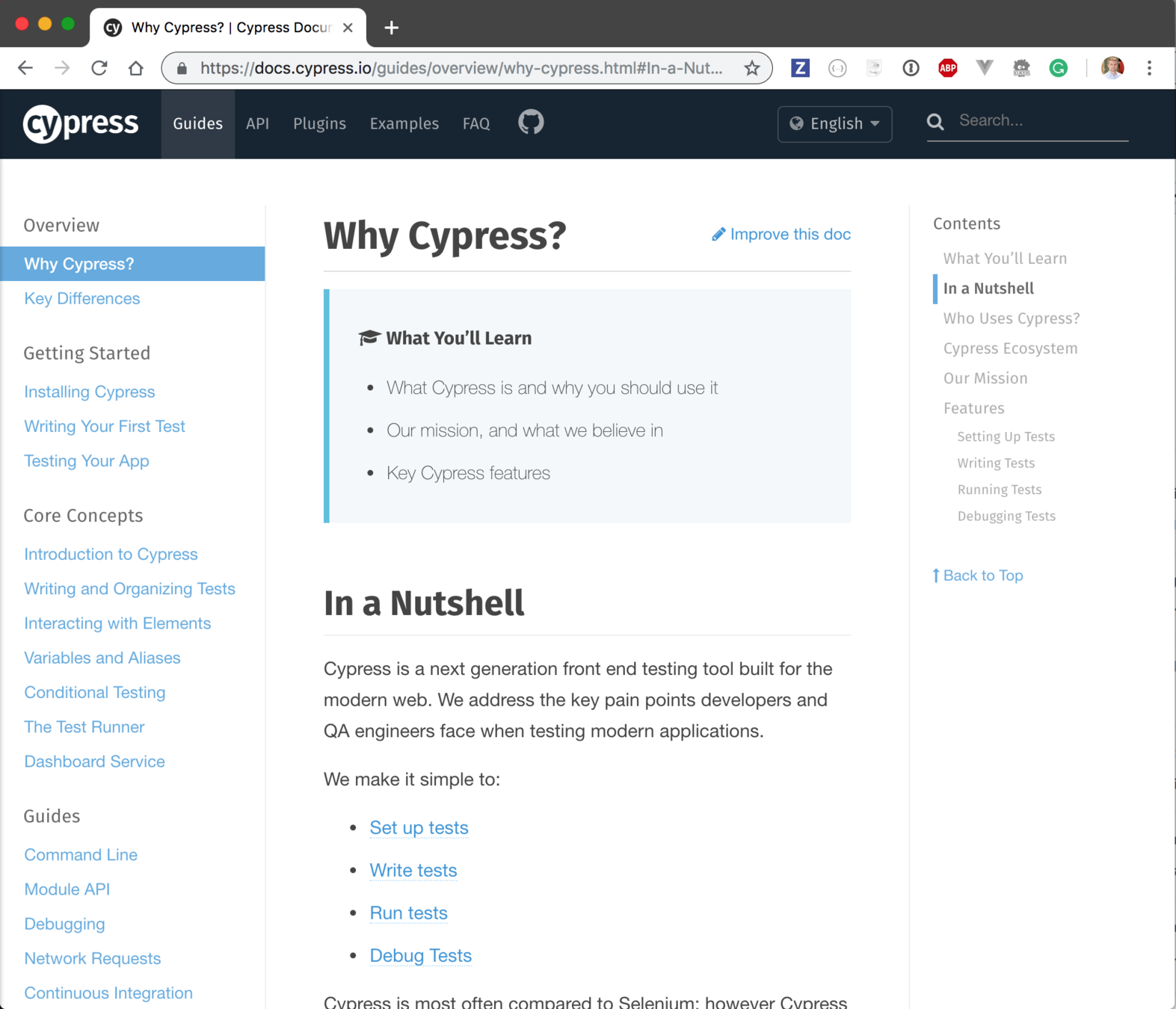The height and width of the screenshot is (1009, 1176).
Task: Open the English language dropdown
Action: [x=834, y=123]
